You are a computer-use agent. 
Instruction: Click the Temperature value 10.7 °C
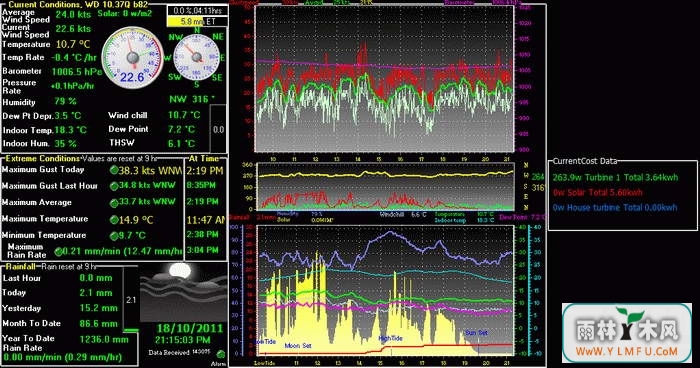click(73, 44)
